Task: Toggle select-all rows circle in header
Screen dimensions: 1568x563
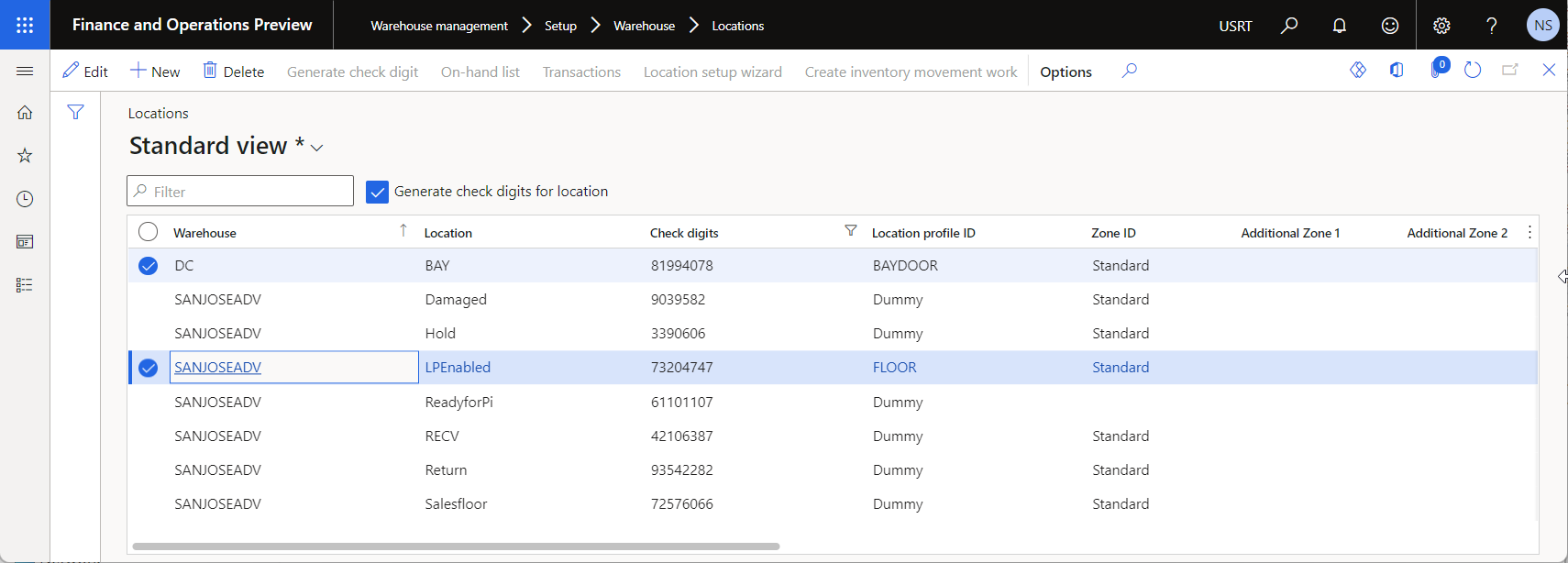Action: coord(149,232)
